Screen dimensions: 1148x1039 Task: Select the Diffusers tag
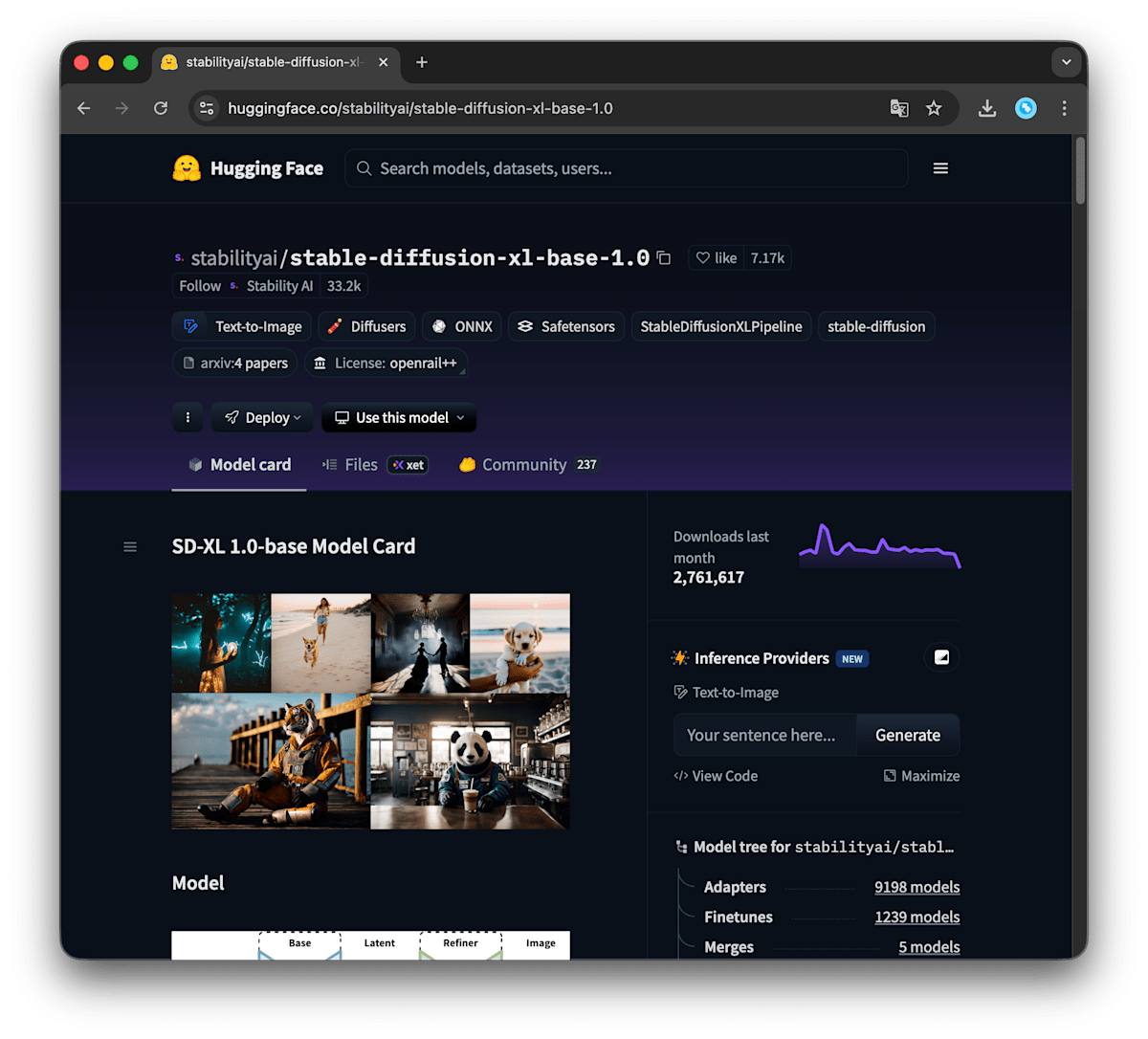point(366,326)
